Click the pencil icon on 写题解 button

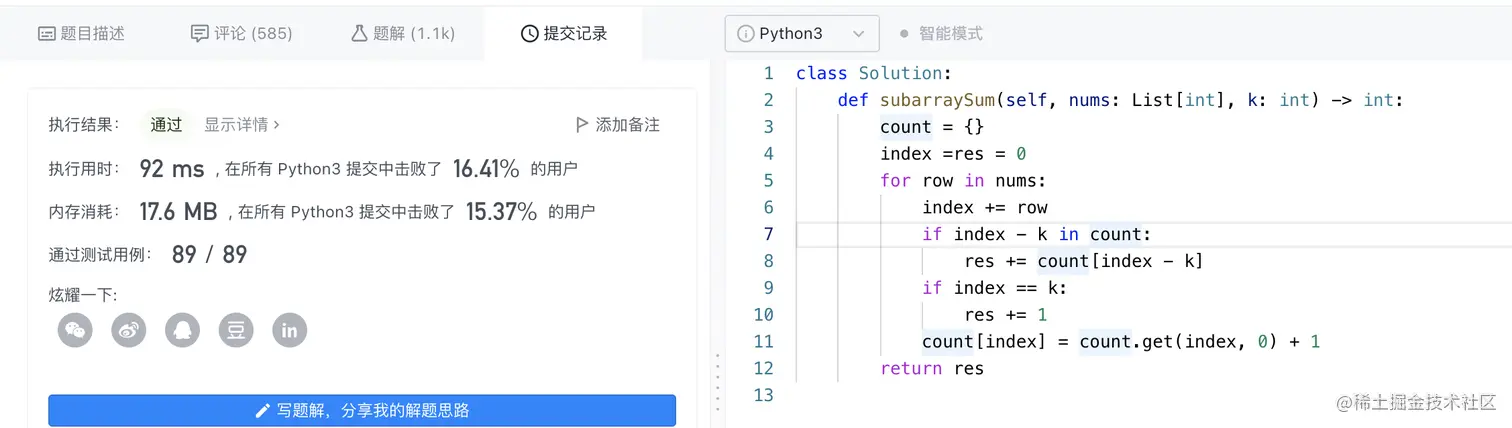coord(263,410)
